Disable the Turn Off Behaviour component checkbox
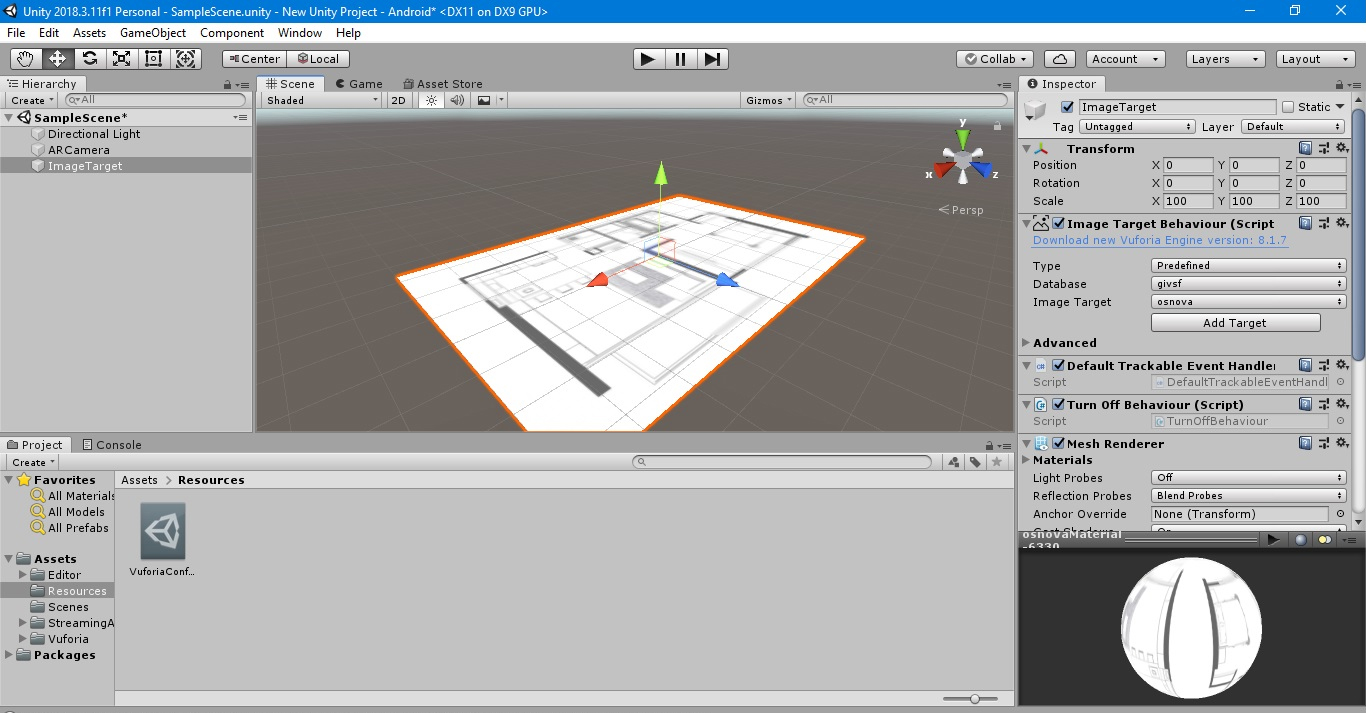The width and height of the screenshot is (1366, 713). click(x=1058, y=404)
